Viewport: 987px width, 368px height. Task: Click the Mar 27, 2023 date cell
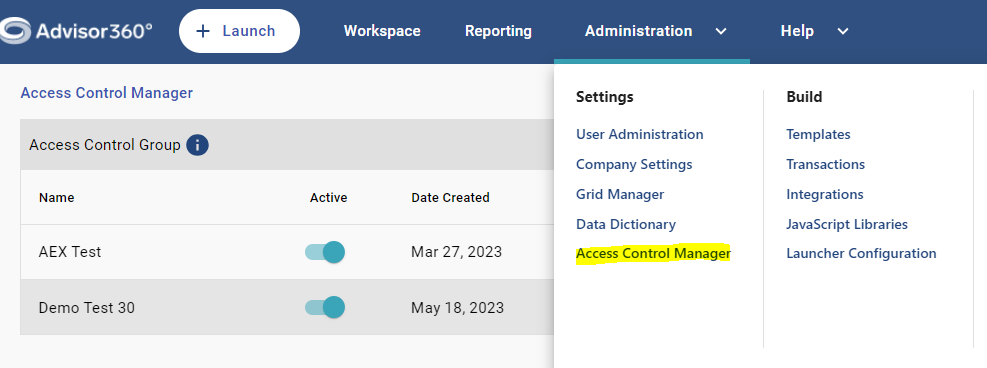pos(456,252)
